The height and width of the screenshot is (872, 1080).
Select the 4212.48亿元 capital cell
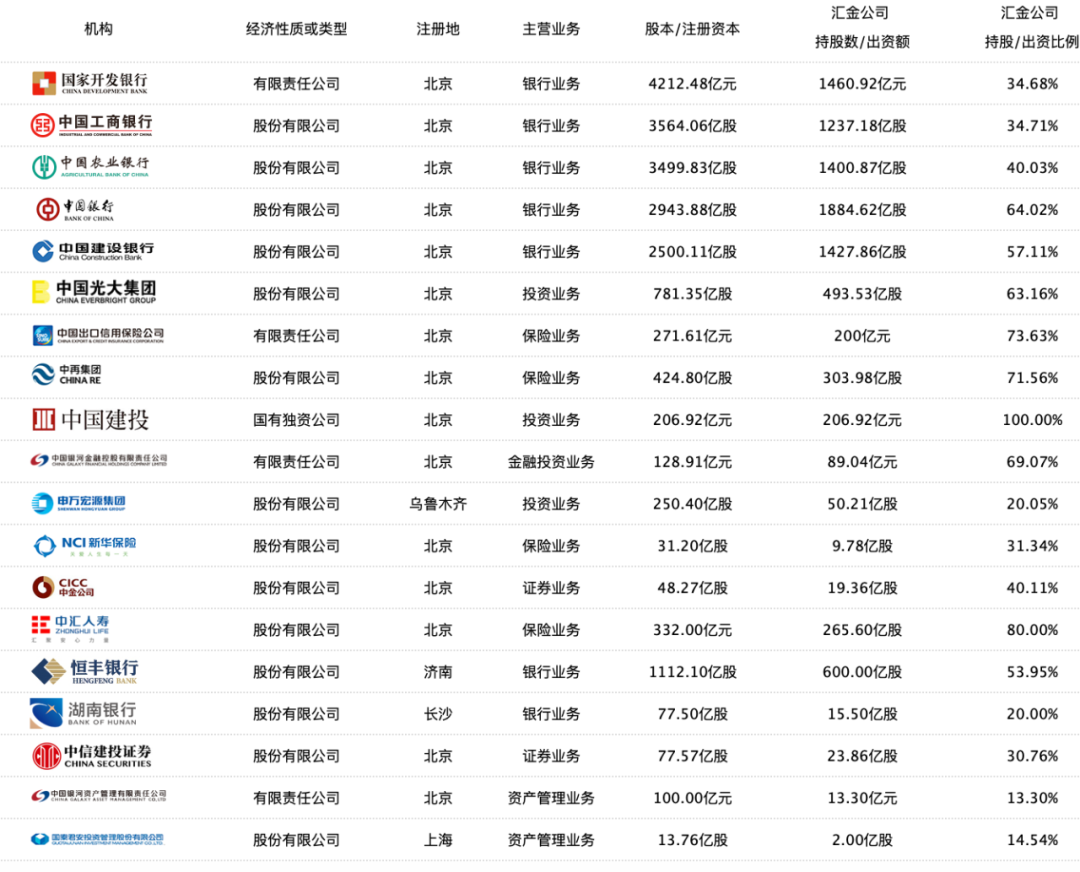(692, 84)
